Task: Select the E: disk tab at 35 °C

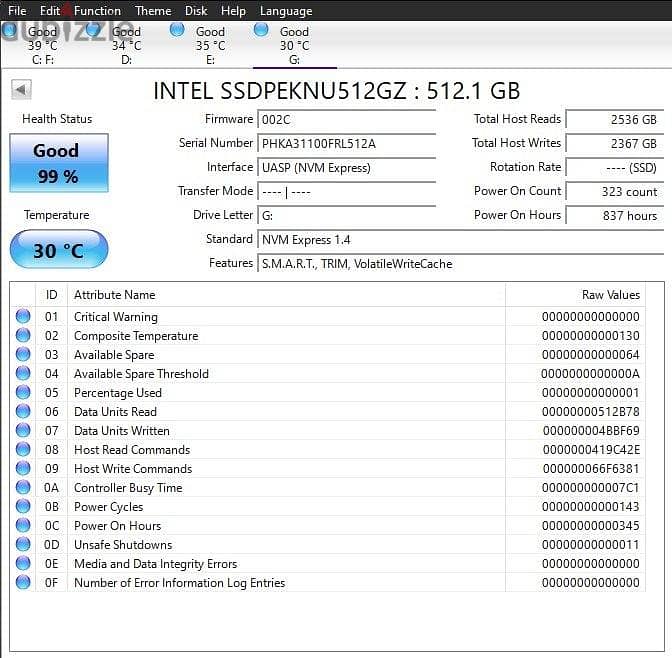Action: coord(210,45)
